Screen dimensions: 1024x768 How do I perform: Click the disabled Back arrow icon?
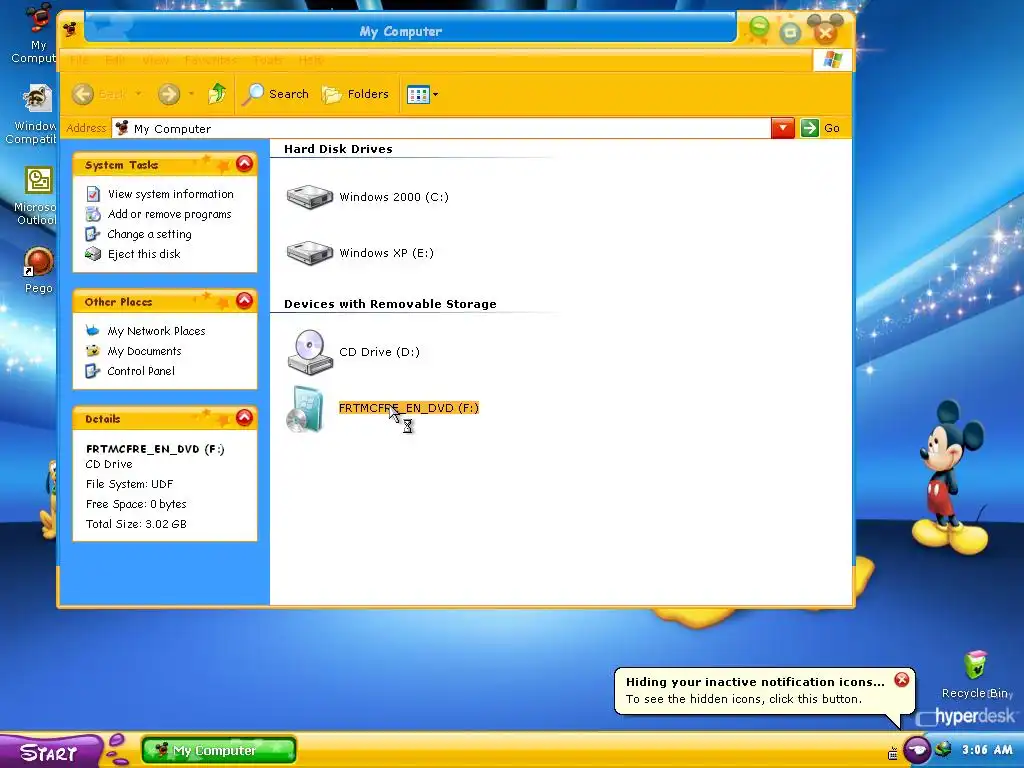pyautogui.click(x=83, y=94)
